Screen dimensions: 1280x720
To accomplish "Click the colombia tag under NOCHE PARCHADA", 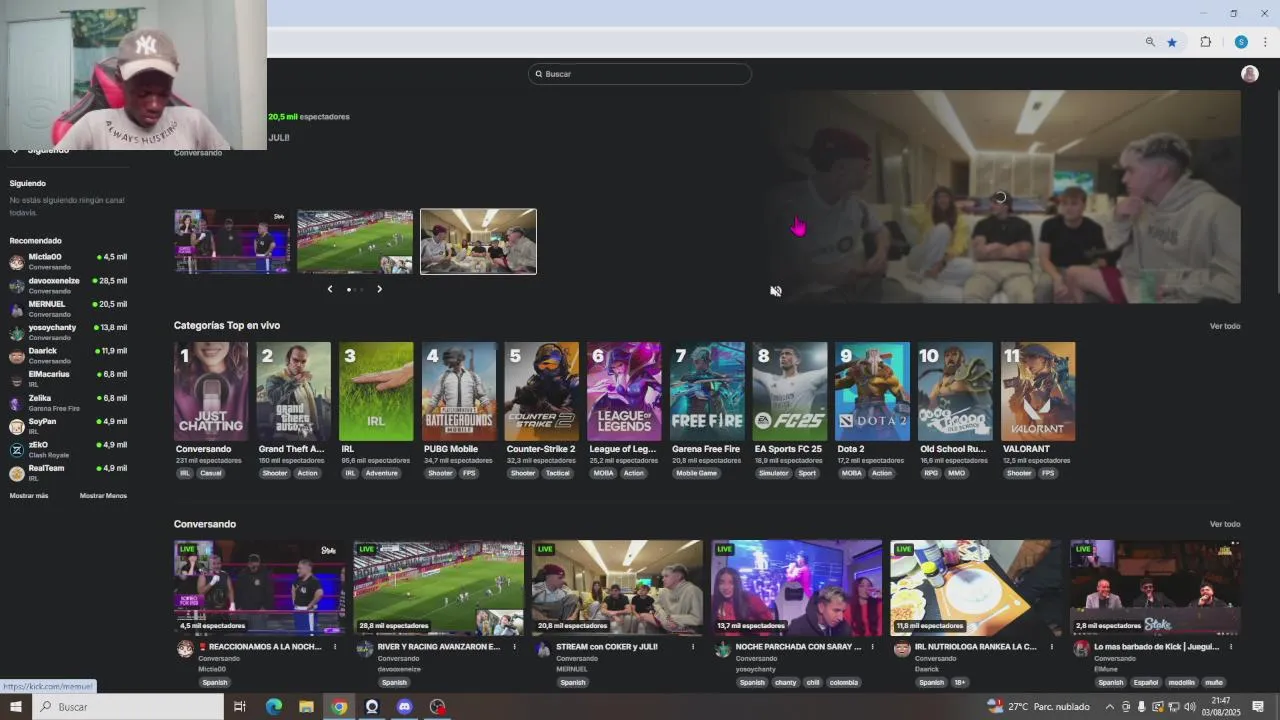I will (x=844, y=683).
